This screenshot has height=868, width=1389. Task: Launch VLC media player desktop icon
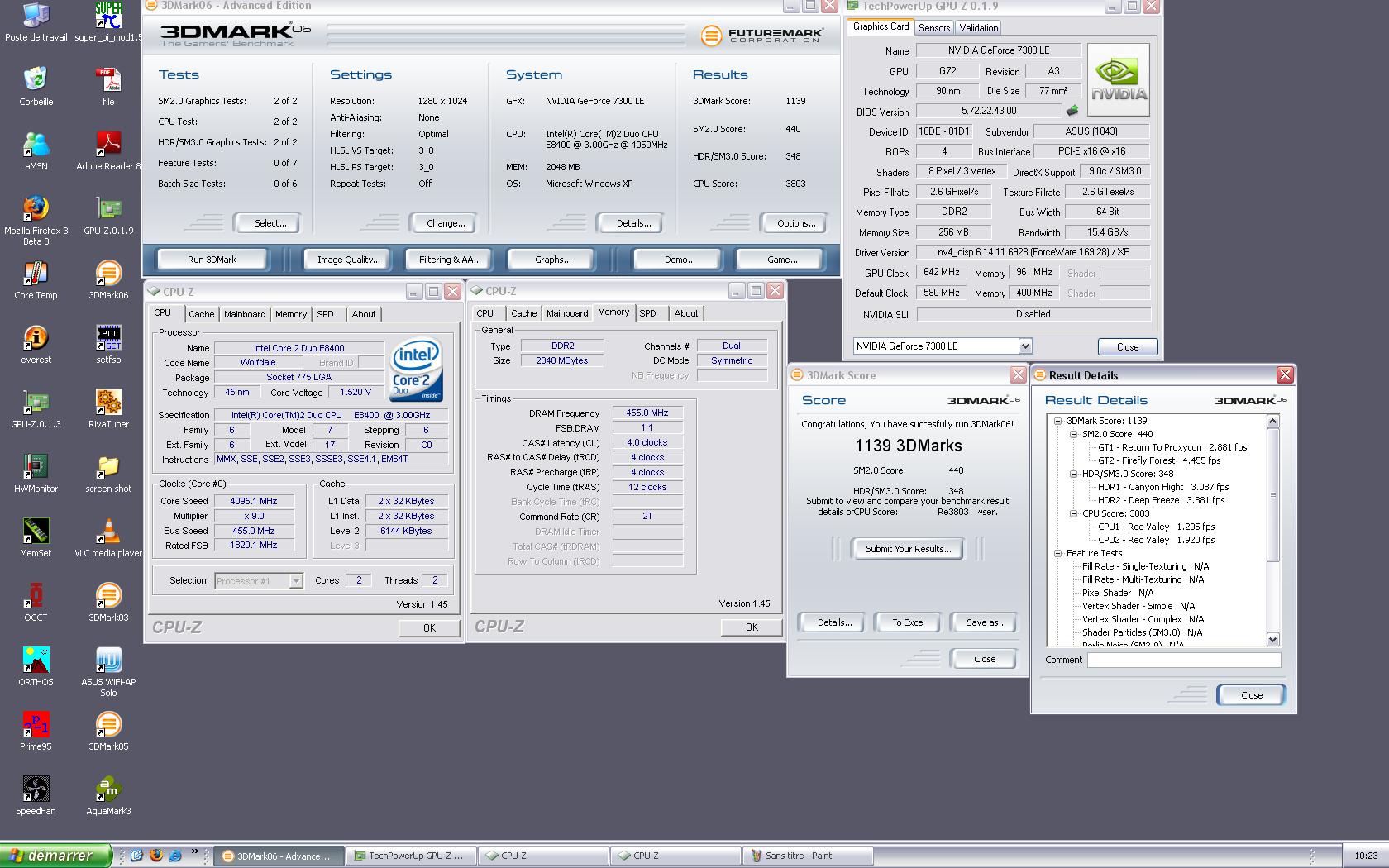click(108, 538)
